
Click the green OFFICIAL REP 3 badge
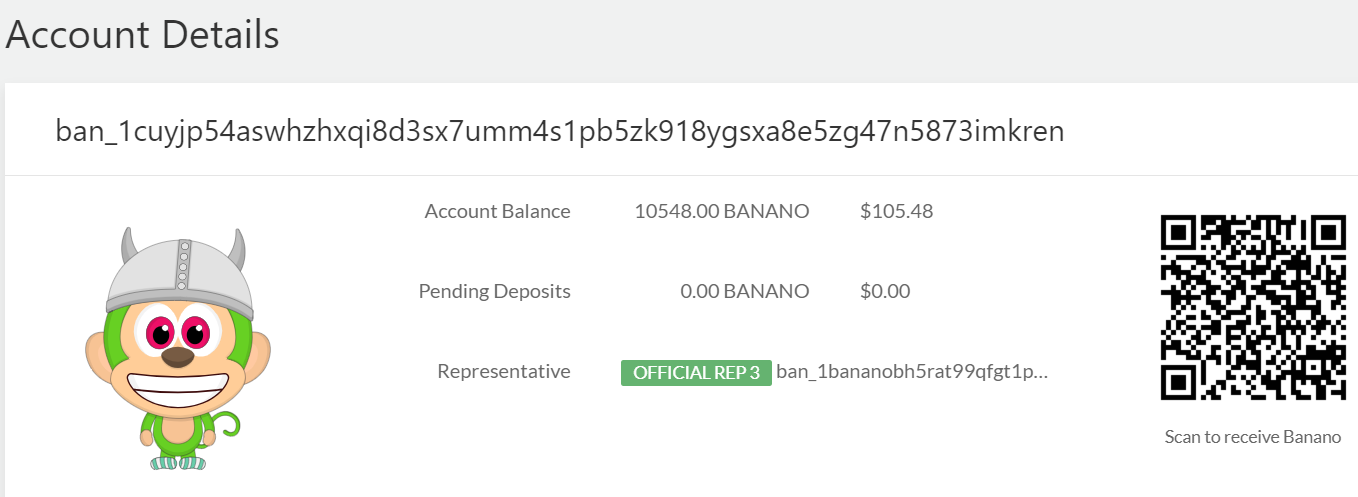click(696, 373)
